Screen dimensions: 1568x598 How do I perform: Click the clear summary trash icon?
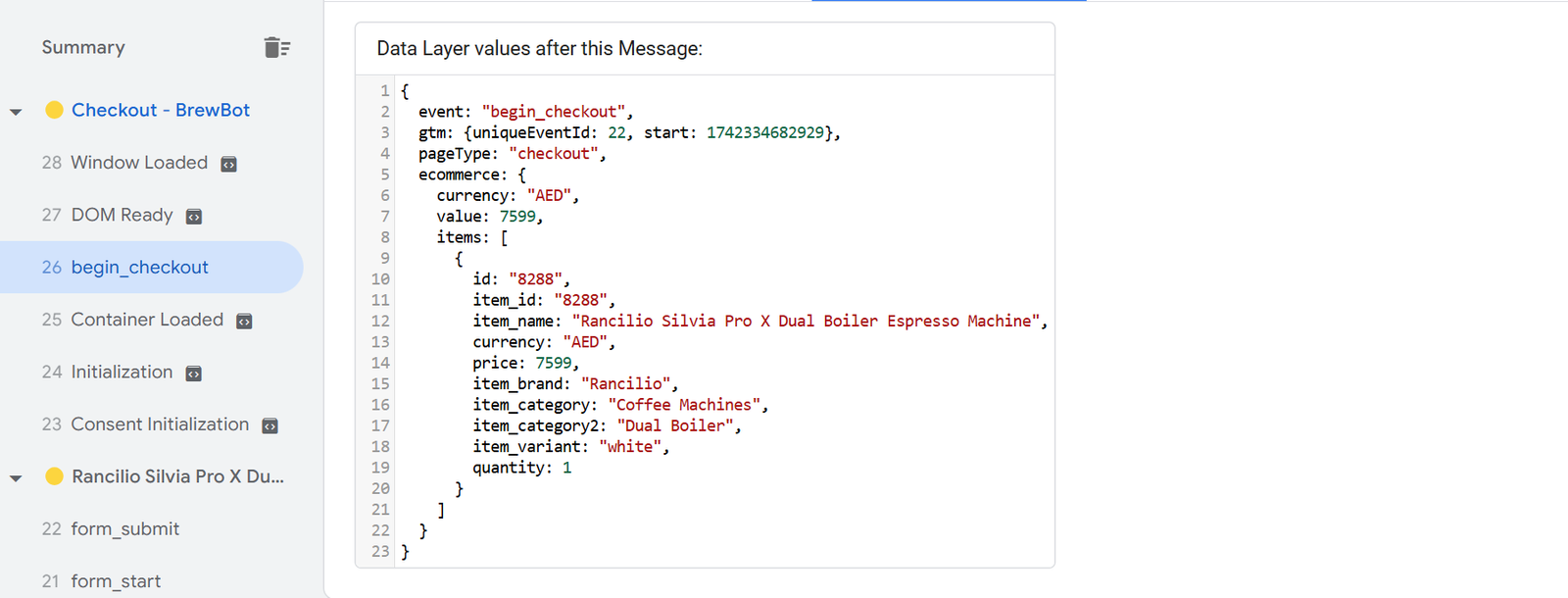click(x=276, y=47)
